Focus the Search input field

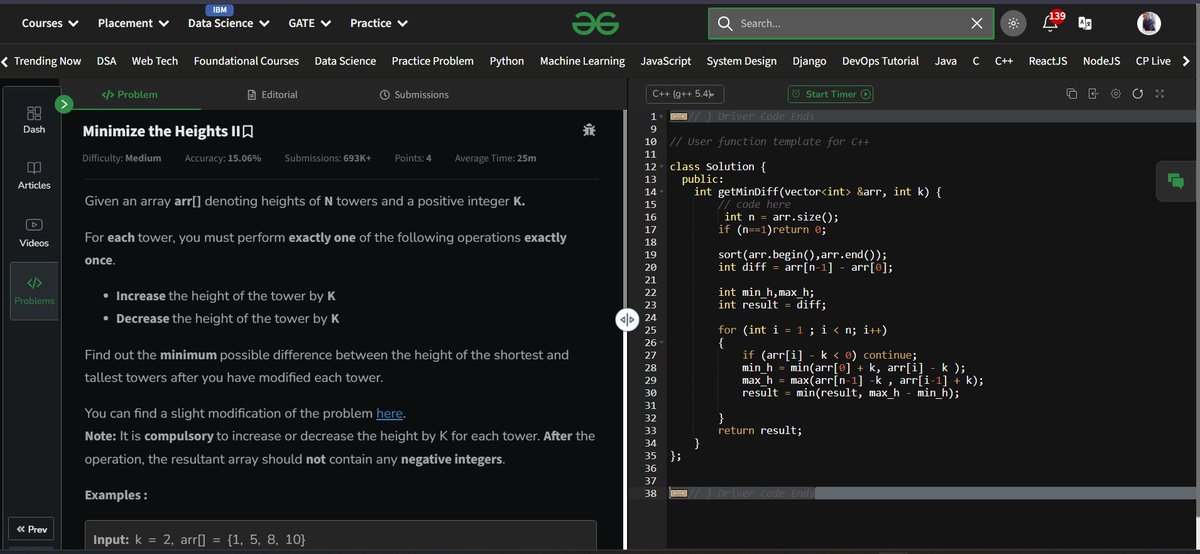[850, 23]
